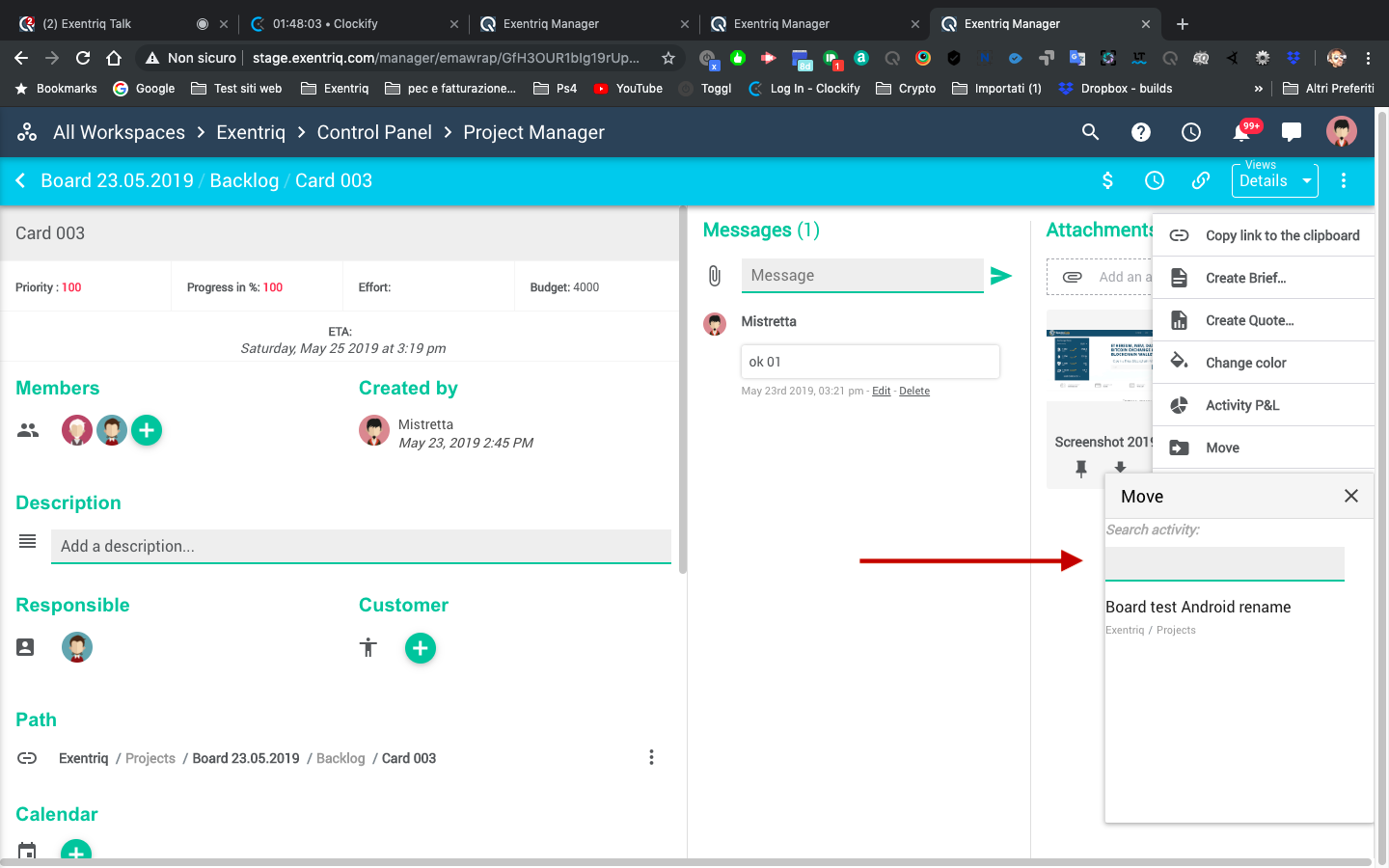Click the Edit link under message
Viewport: 1389px width, 868px height.
(881, 392)
